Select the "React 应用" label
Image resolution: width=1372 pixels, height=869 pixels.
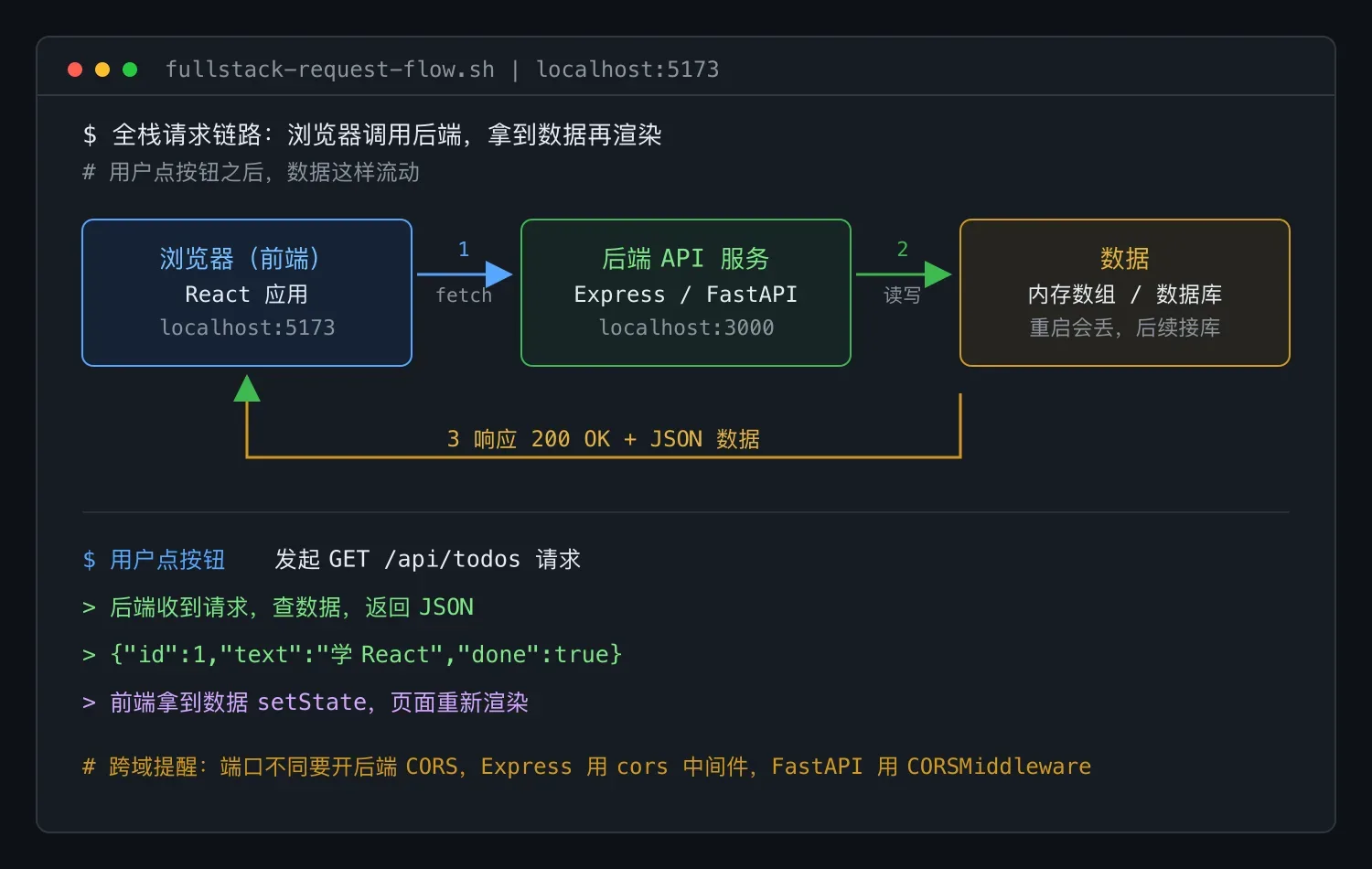coord(247,295)
